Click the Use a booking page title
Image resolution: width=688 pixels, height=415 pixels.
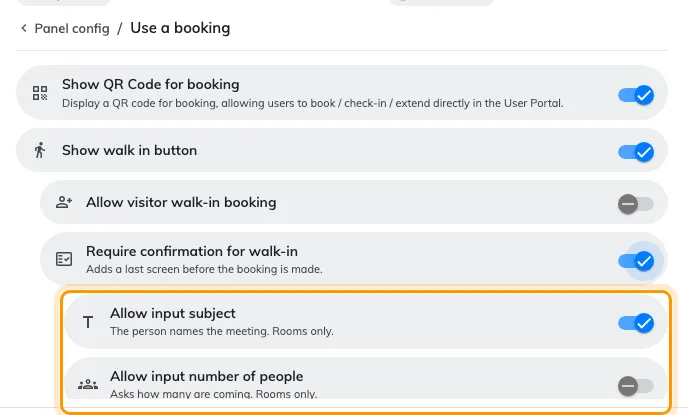click(180, 28)
